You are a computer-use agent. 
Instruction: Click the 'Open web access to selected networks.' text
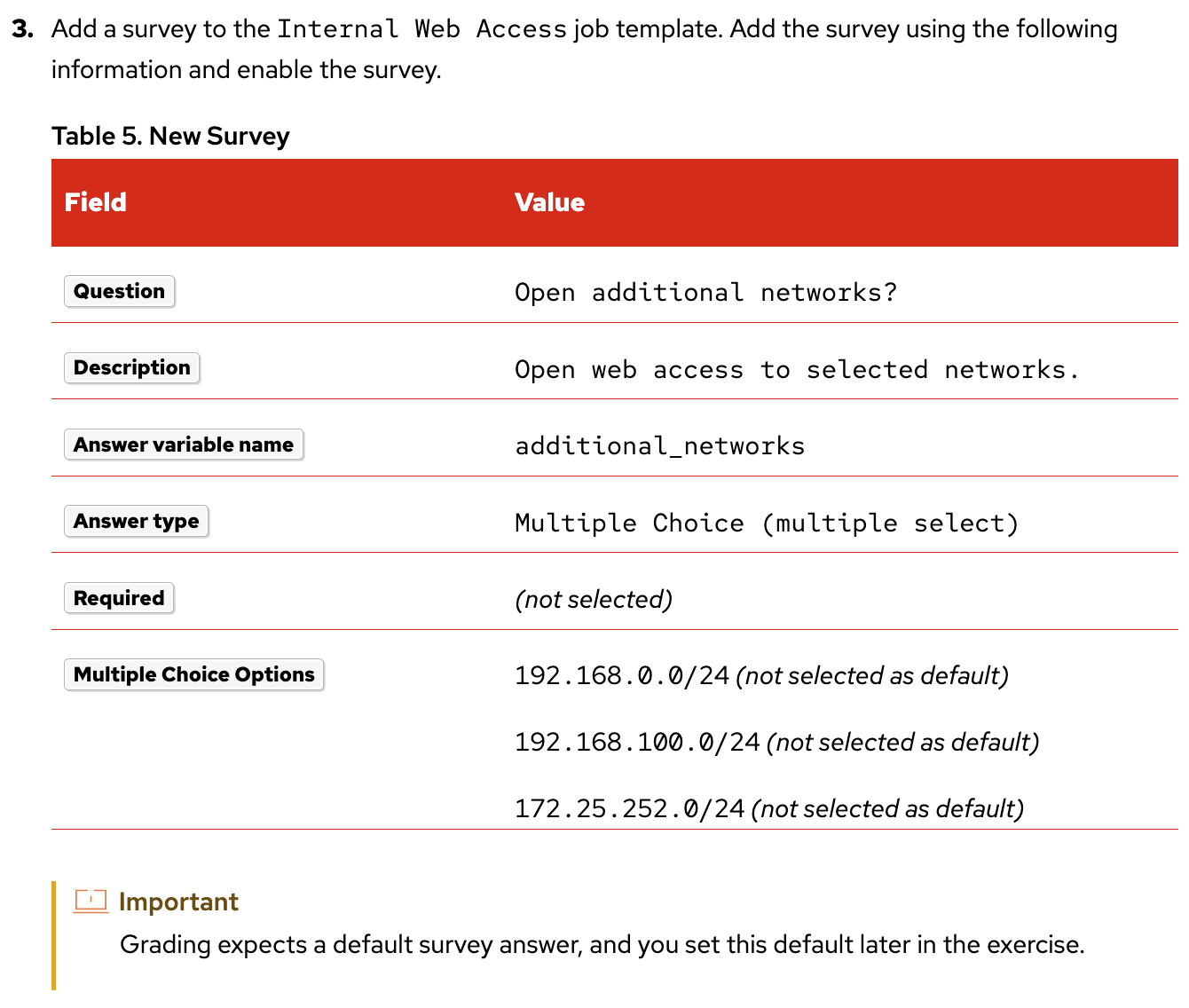pyautogui.click(x=796, y=370)
